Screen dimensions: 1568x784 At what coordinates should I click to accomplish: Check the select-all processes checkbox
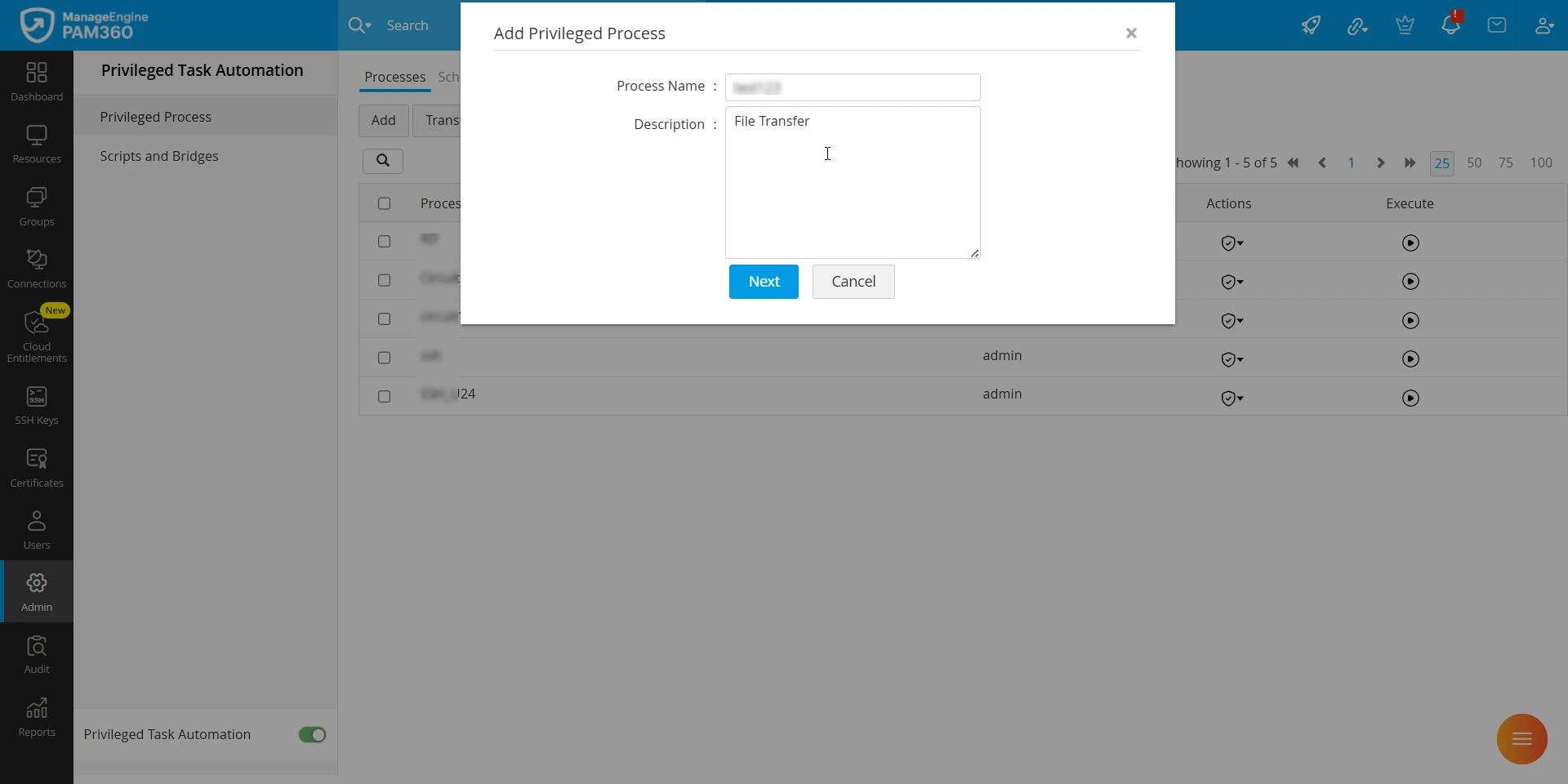click(x=385, y=203)
